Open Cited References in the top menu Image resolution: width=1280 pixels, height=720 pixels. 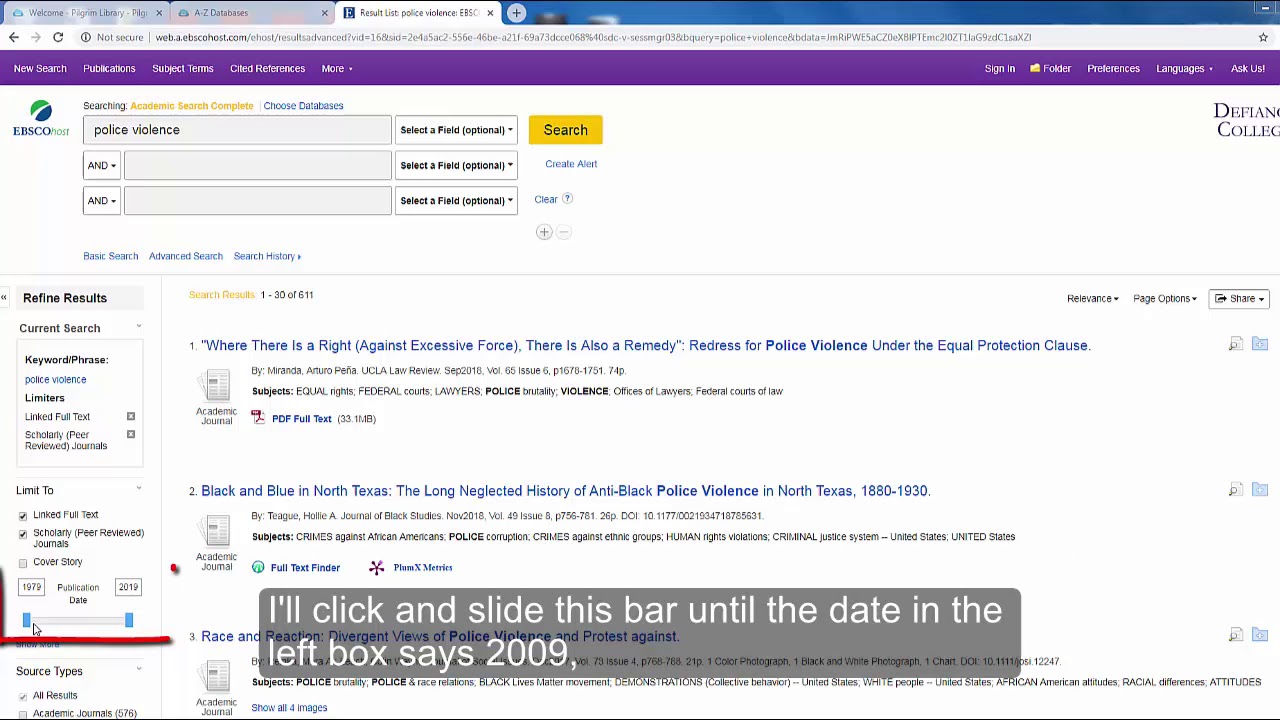(267, 69)
